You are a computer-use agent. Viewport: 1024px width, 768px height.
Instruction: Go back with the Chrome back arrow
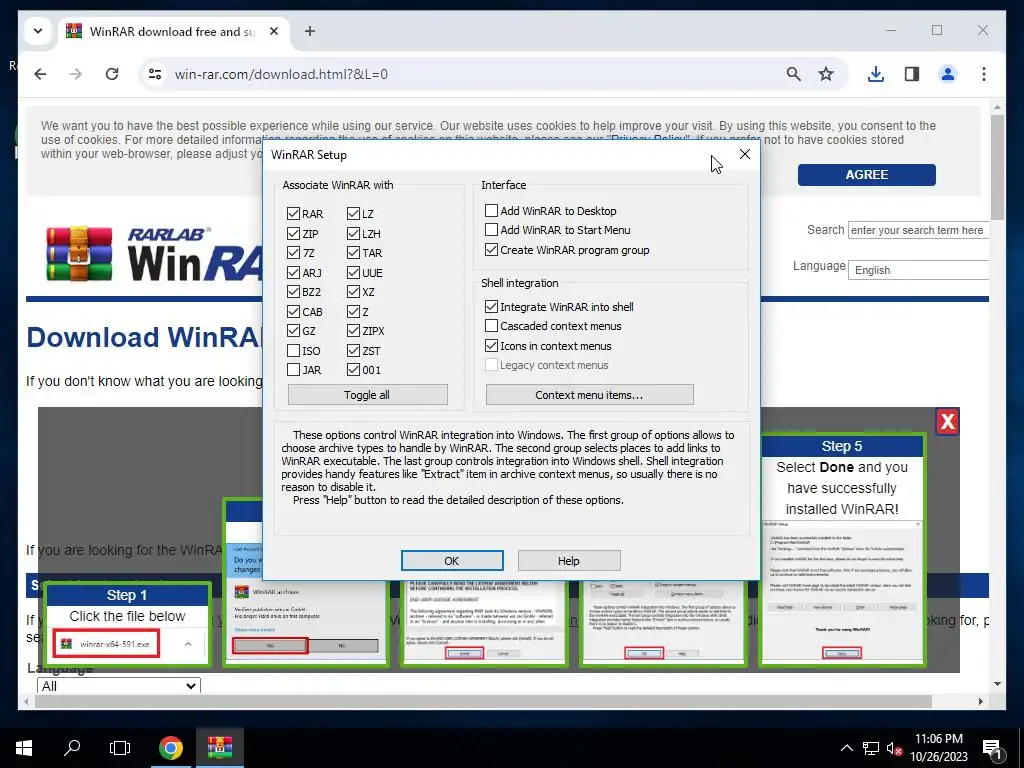[40, 74]
